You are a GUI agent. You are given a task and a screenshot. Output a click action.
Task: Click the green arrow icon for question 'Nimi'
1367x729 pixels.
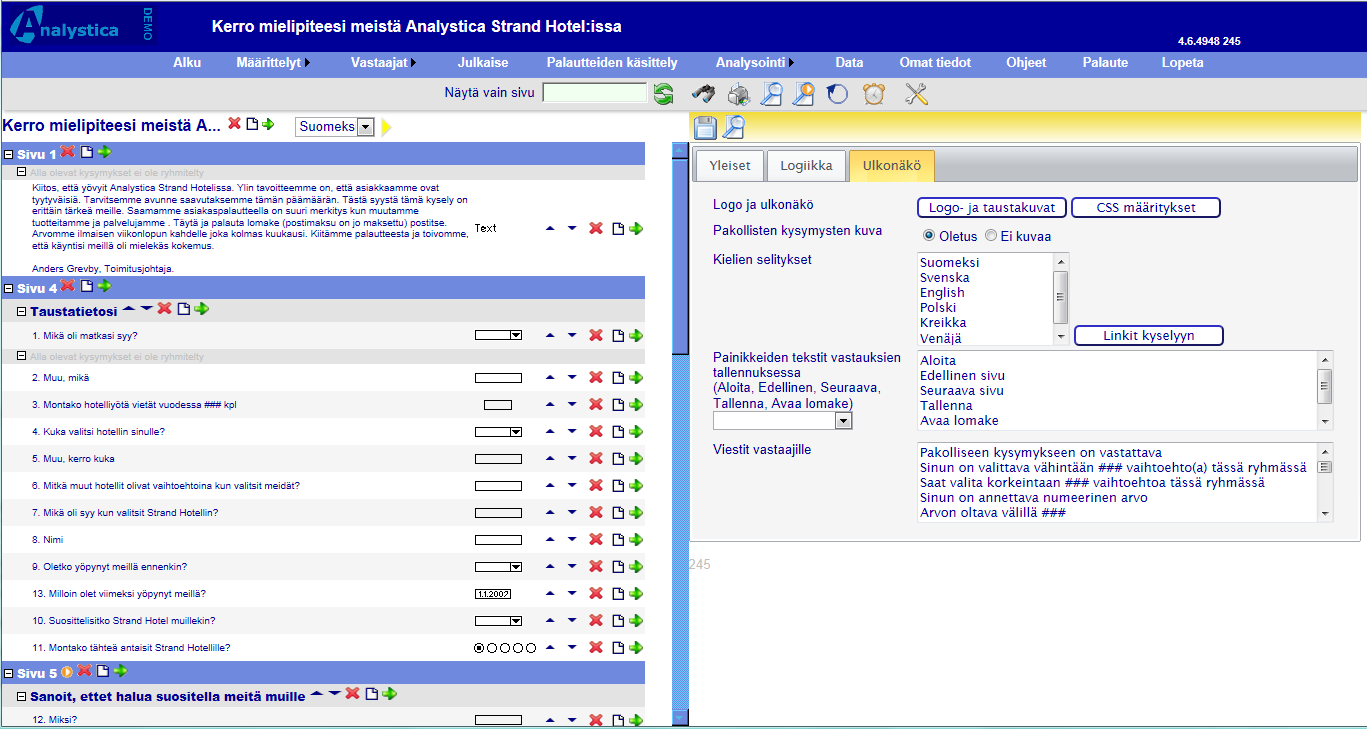pos(636,540)
